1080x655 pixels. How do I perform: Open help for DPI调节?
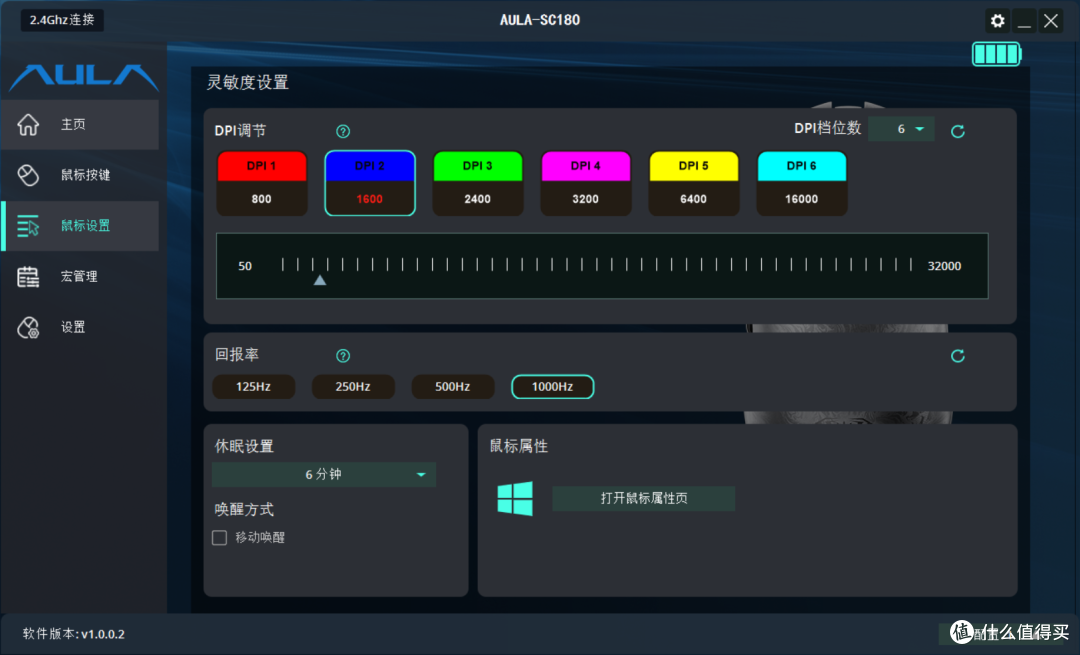click(x=343, y=131)
